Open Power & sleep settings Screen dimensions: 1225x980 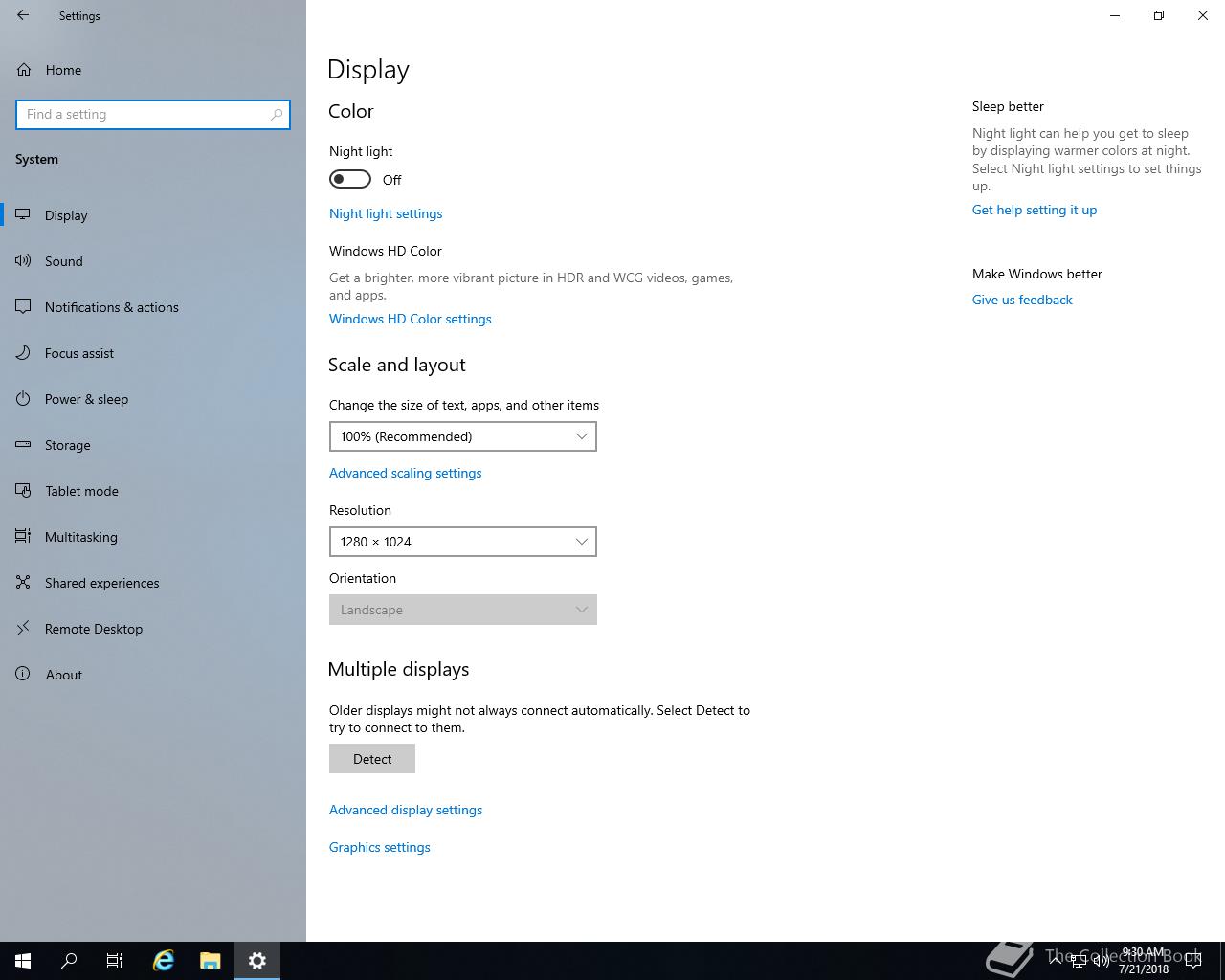153,399
